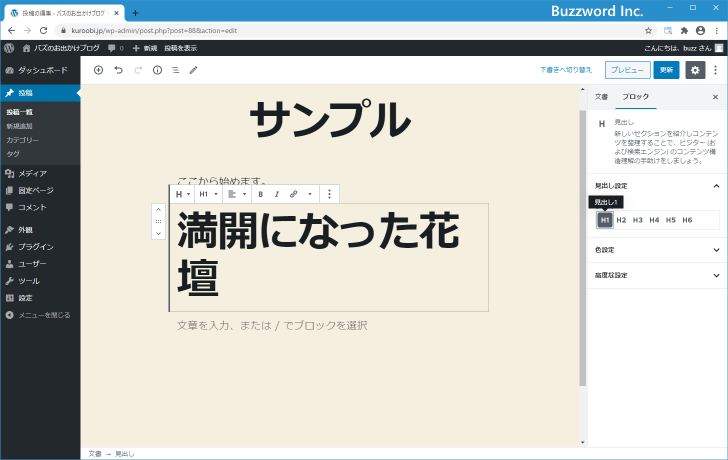The image size is (728, 460).
Task: Open the editor options three-dot menu
Action: click(715, 70)
